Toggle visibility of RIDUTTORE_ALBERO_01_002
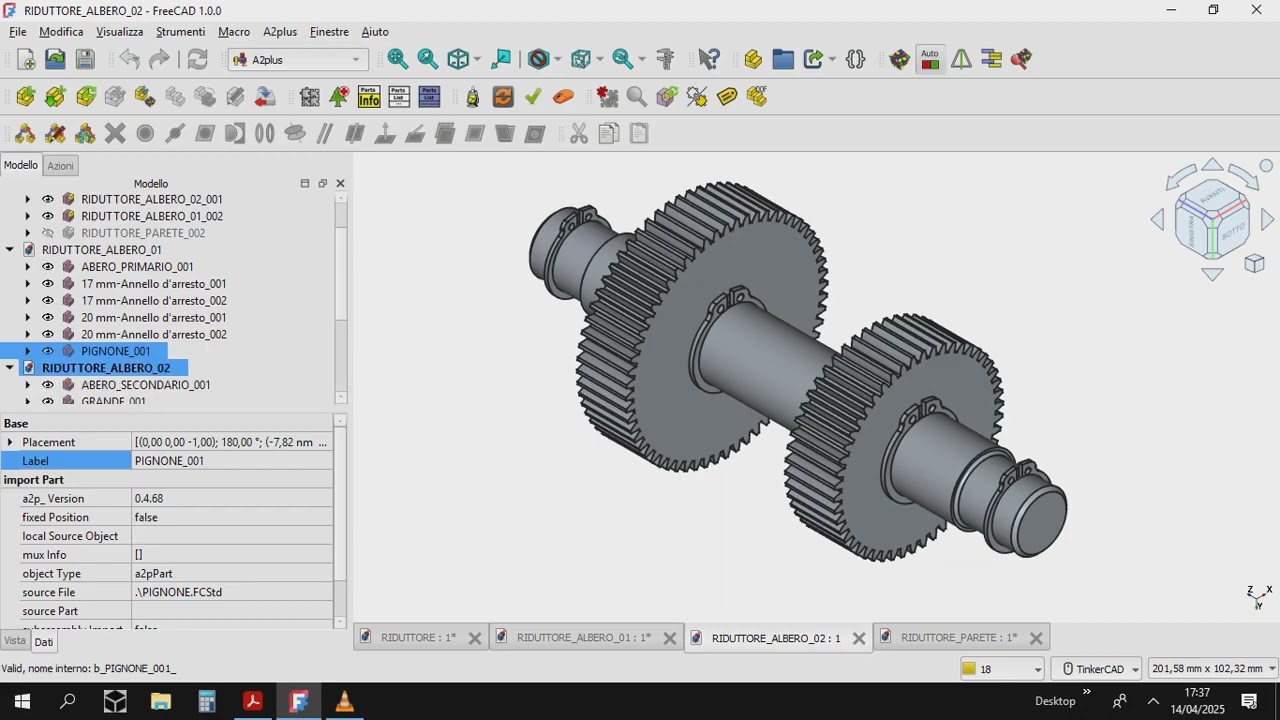Viewport: 1280px width, 720px height. 47,216
